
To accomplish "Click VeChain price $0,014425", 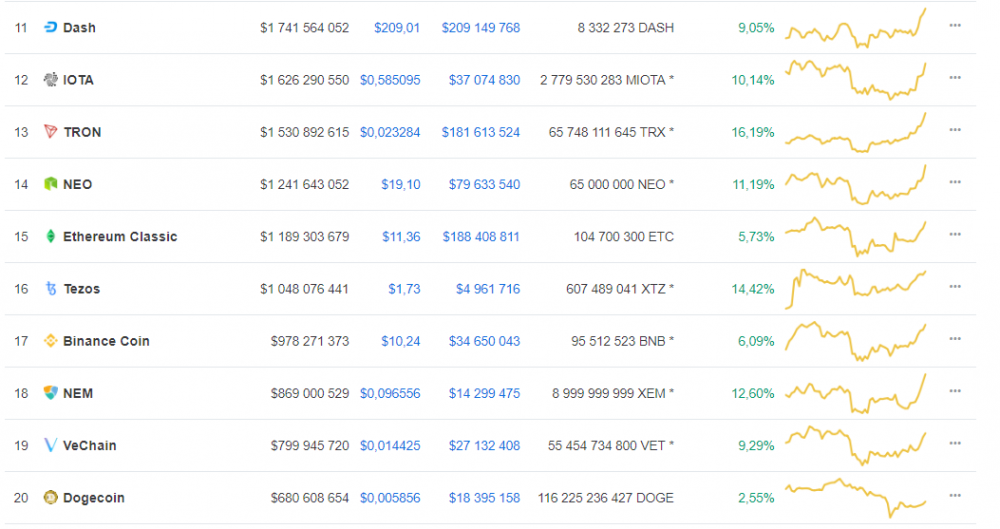I will (x=390, y=445).
